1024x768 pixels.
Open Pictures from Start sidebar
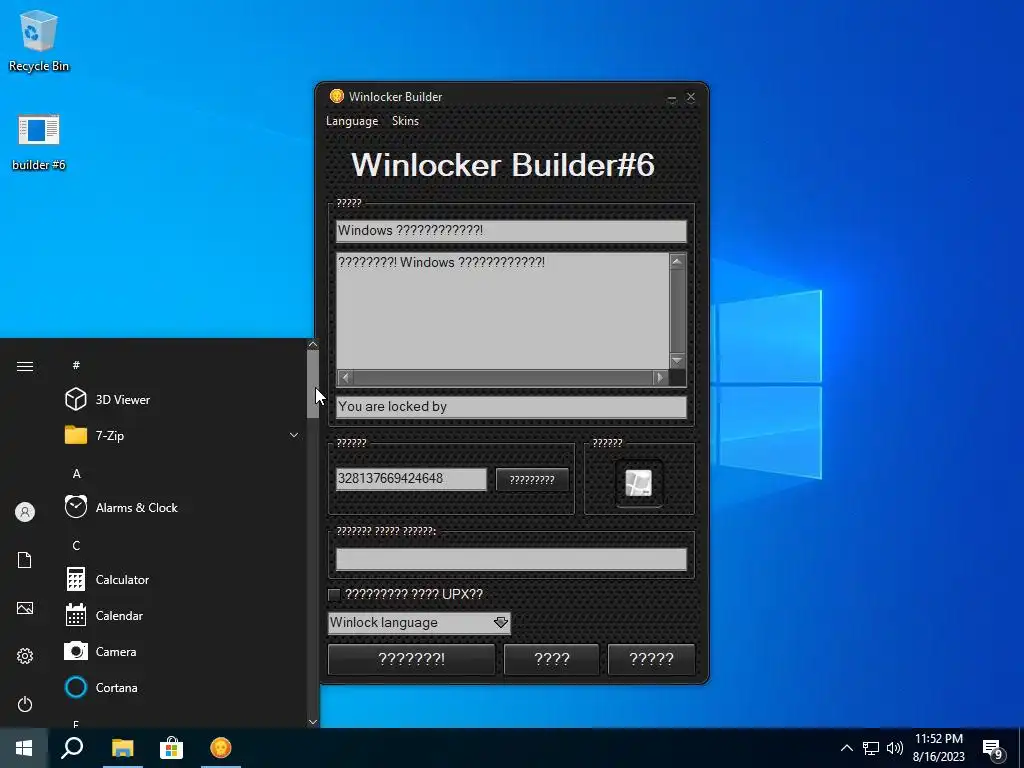pyautogui.click(x=25, y=608)
